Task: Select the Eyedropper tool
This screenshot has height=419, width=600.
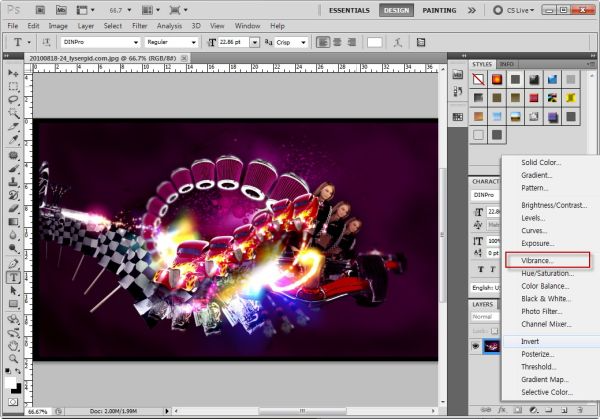Action: click(x=13, y=140)
